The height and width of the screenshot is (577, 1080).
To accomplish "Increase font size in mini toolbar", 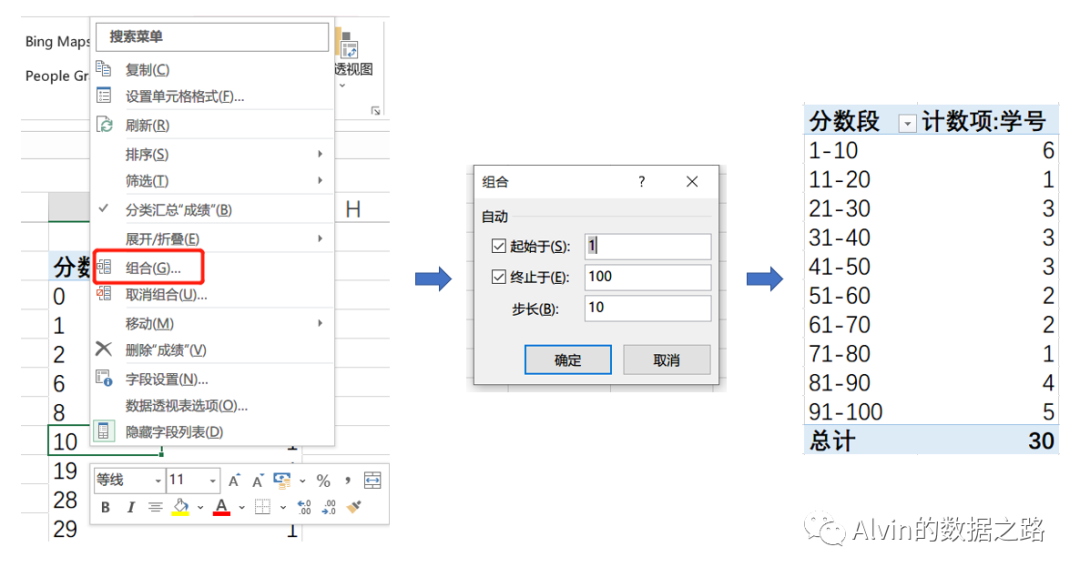I will [235, 481].
